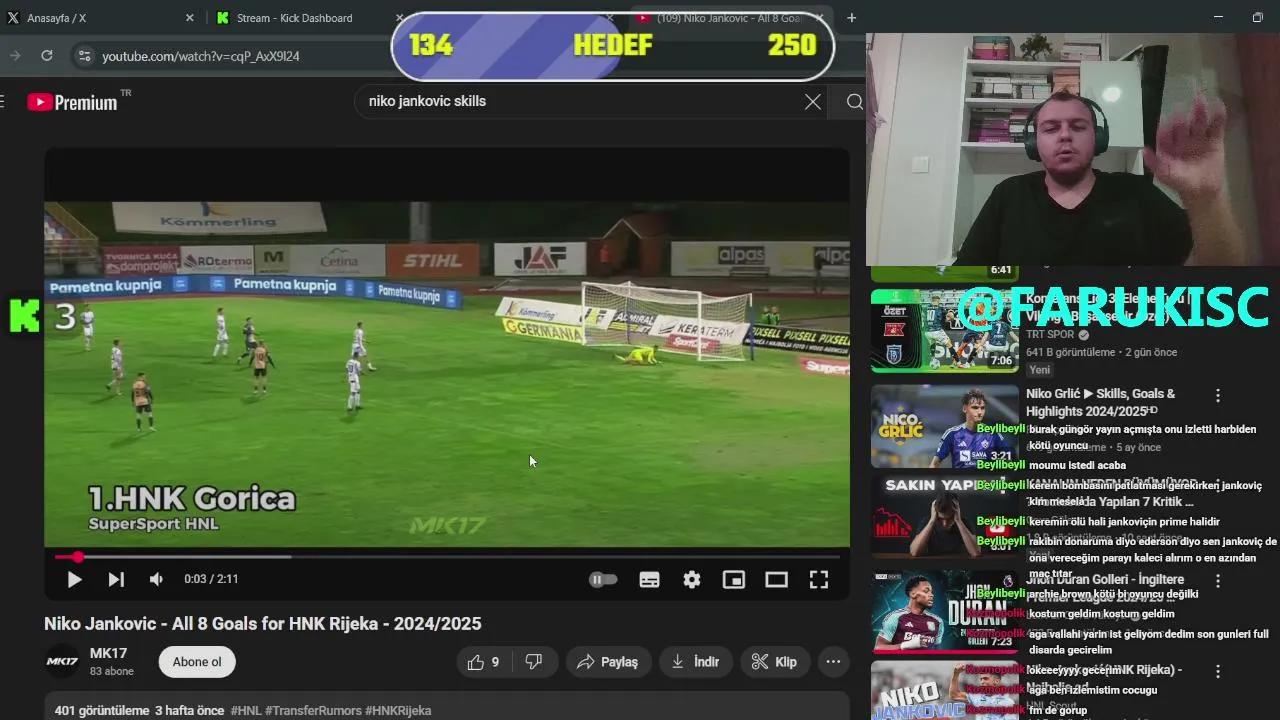The height and width of the screenshot is (720, 1280).
Task: Close the Anasayfa / X tab
Action: coord(190,18)
